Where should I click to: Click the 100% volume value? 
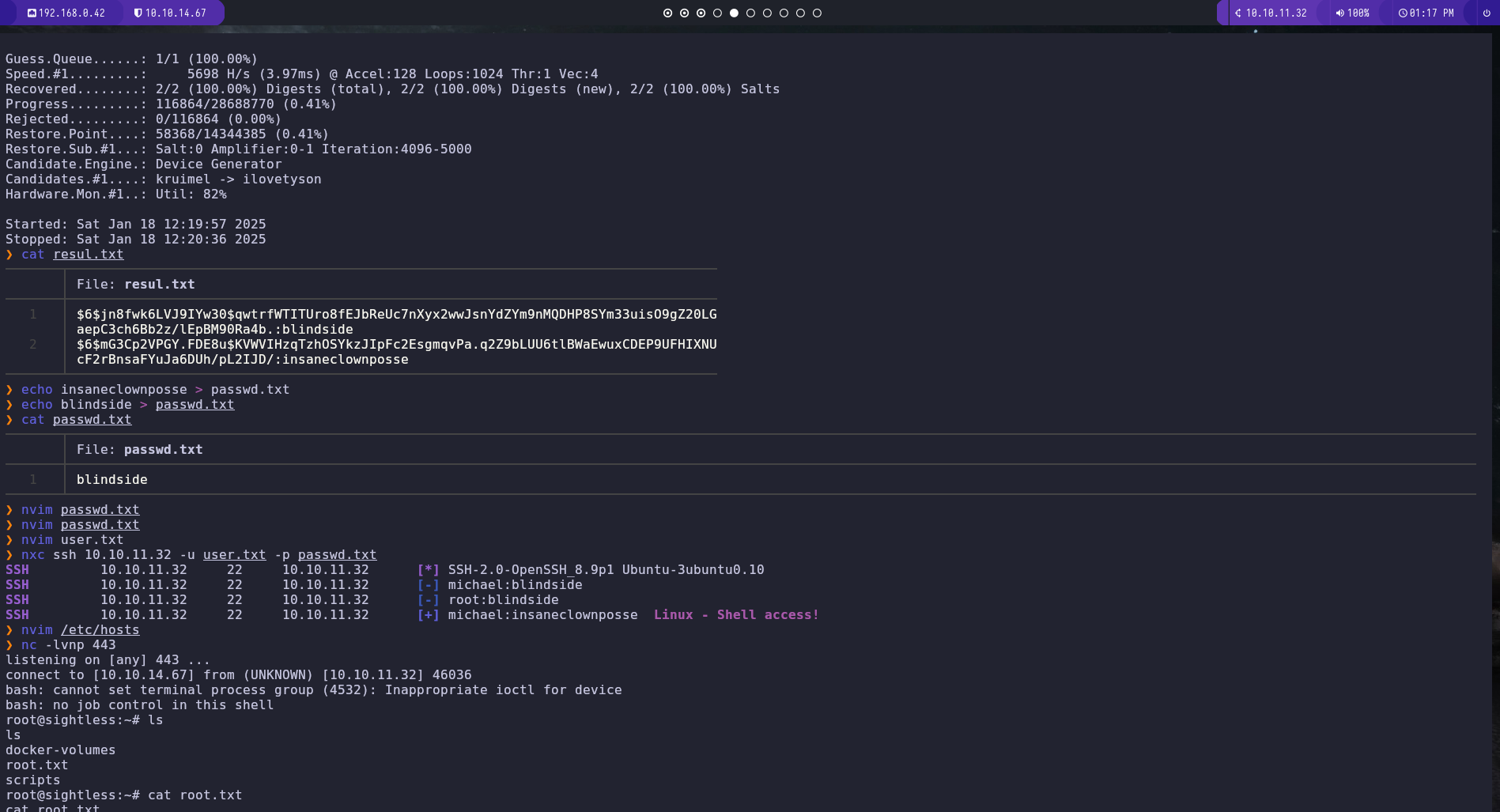click(1358, 13)
